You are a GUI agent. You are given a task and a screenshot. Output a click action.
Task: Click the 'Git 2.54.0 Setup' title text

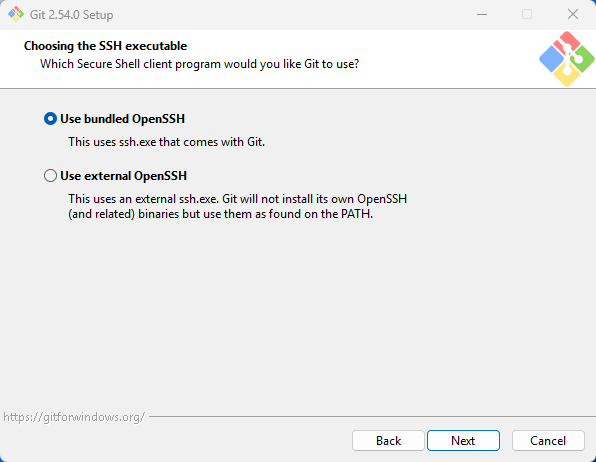(71, 15)
